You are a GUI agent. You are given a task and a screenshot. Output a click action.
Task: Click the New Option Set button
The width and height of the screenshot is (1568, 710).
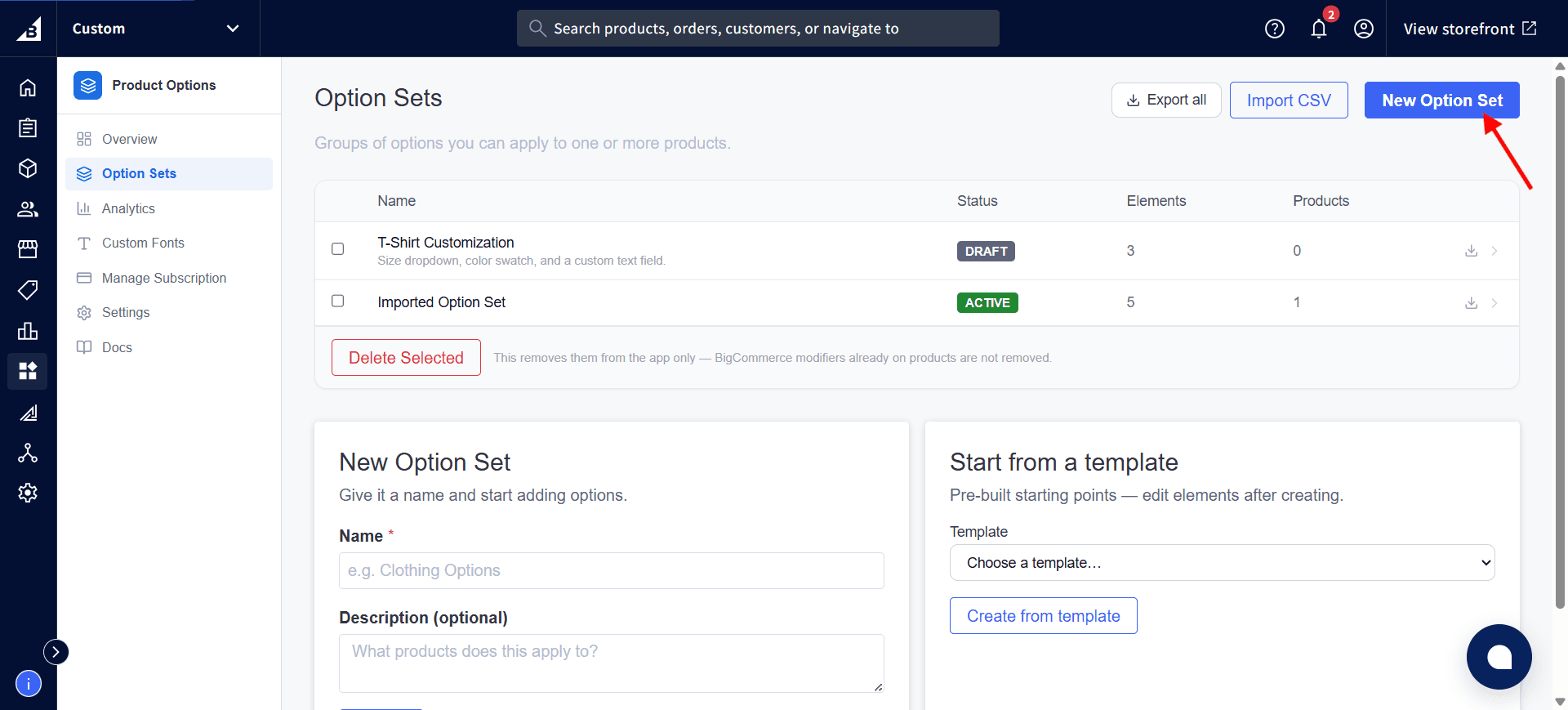click(x=1441, y=100)
